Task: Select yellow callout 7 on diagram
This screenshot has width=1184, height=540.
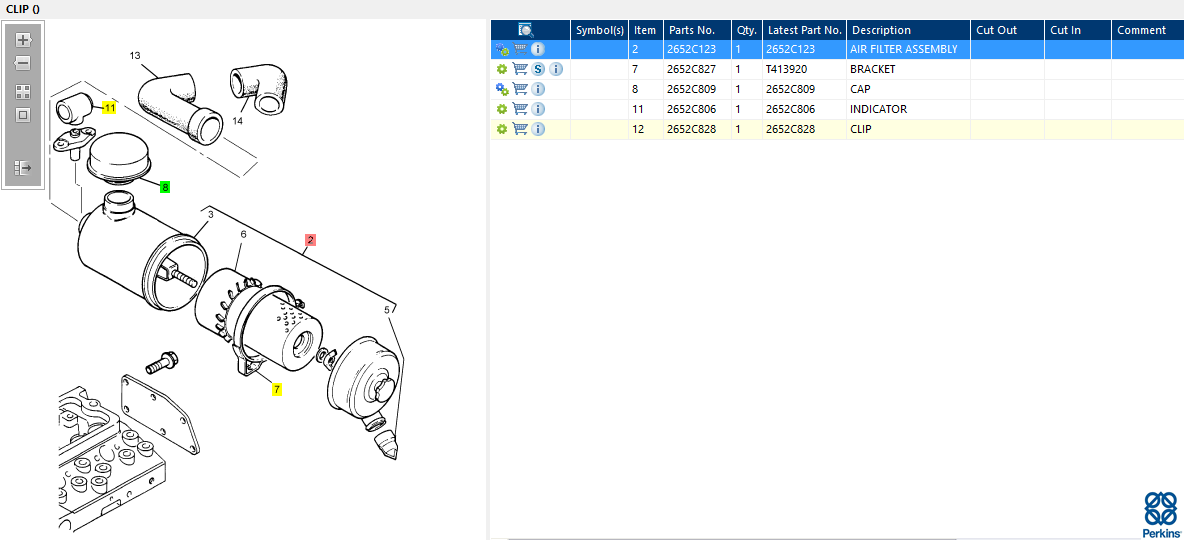Action: tap(277, 390)
